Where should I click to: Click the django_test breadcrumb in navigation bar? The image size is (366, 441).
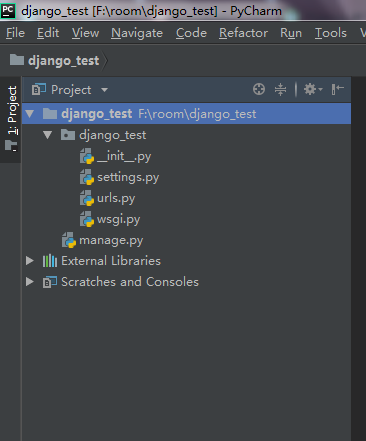pos(55,61)
